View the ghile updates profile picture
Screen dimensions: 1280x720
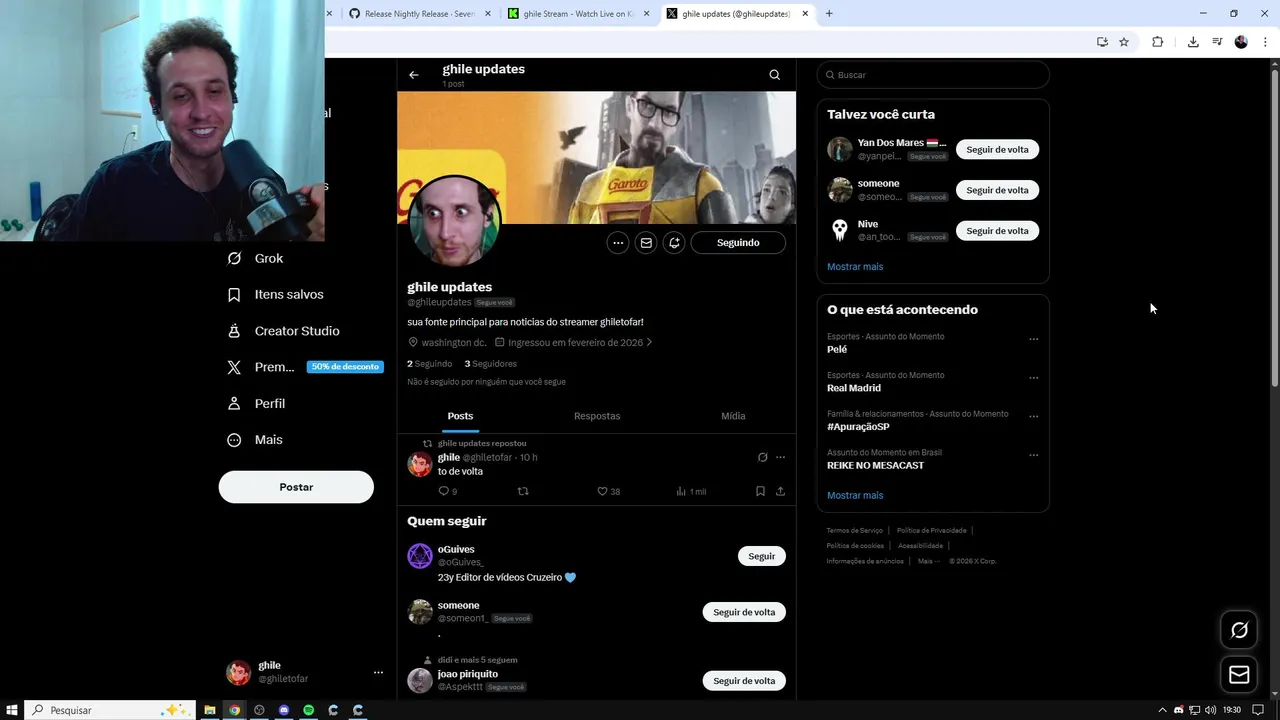(x=454, y=222)
